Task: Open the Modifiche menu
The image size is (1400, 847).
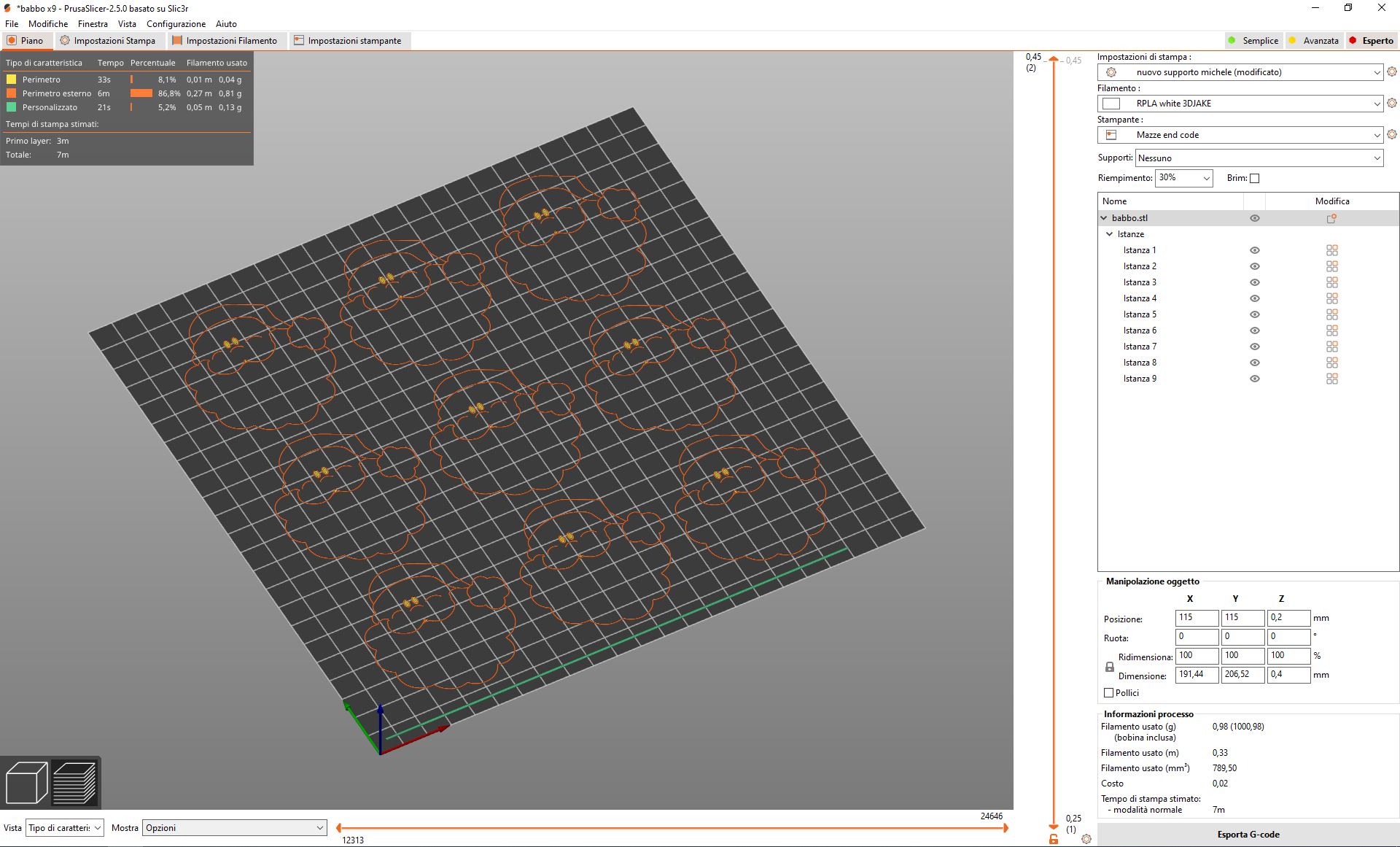Action: point(48,24)
